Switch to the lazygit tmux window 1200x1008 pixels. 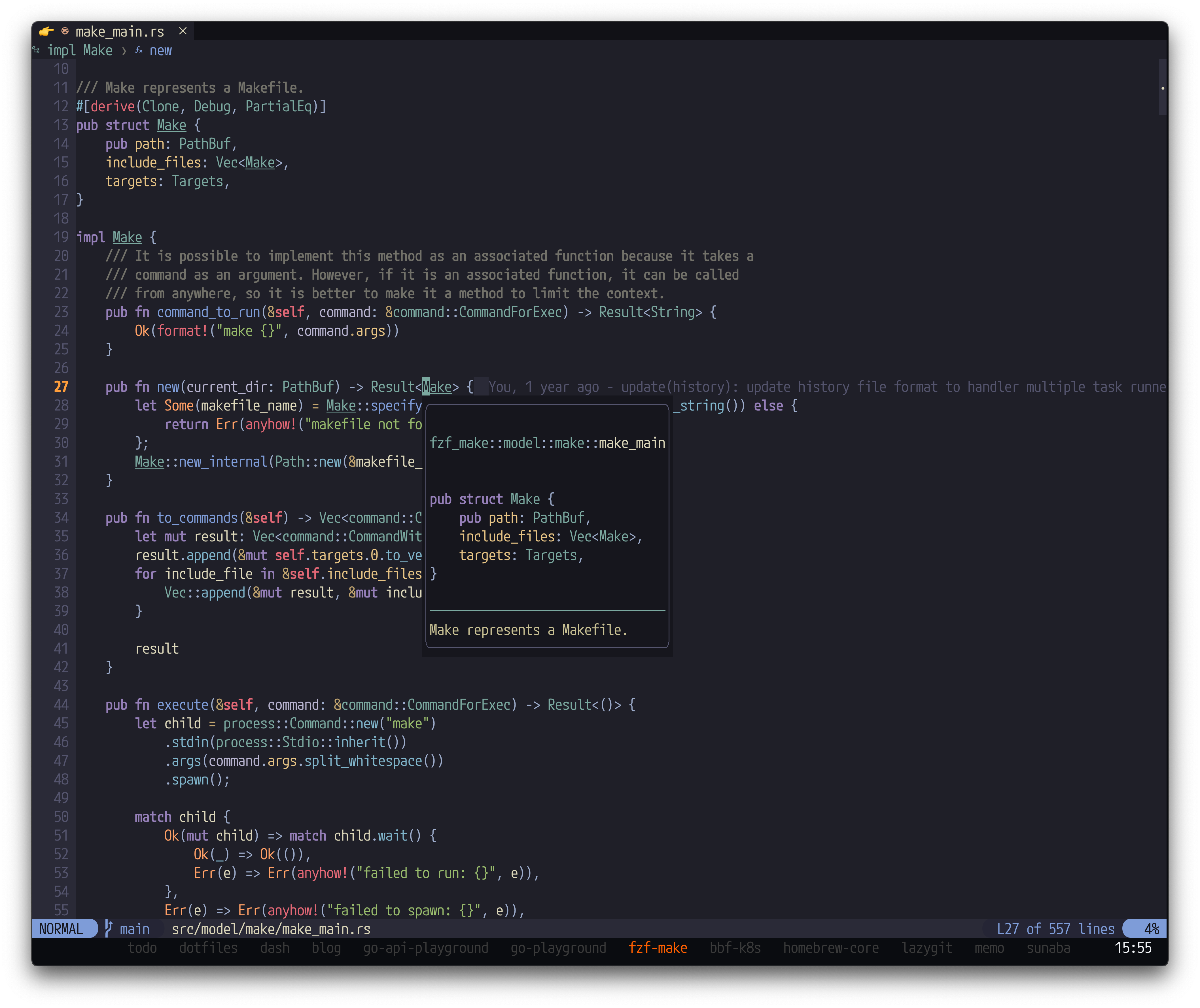pos(926,947)
